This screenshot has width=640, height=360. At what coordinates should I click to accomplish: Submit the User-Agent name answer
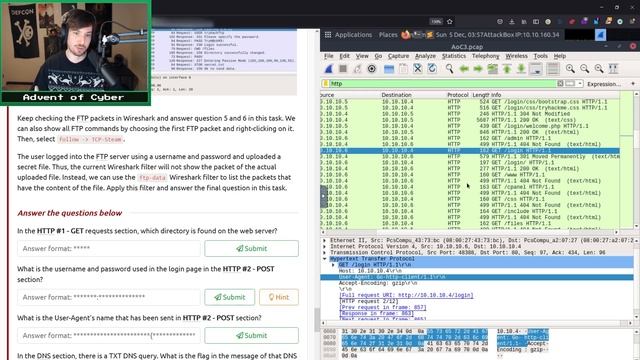(x=251, y=336)
